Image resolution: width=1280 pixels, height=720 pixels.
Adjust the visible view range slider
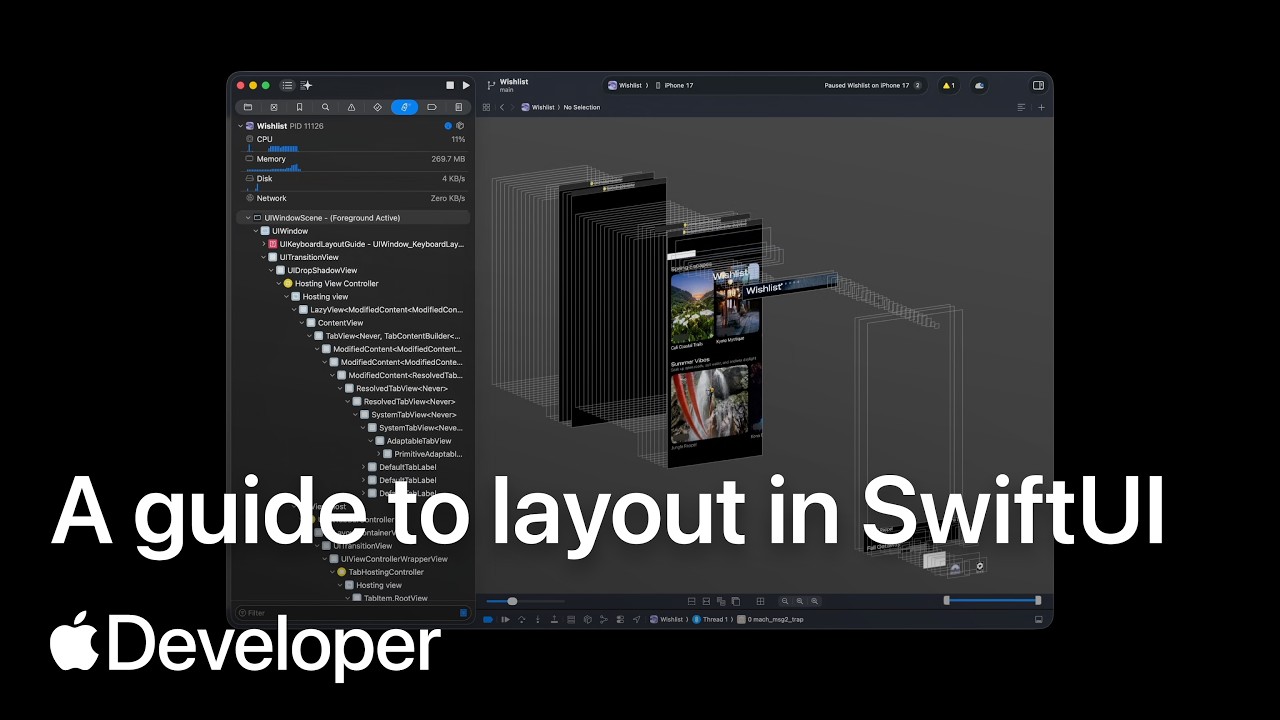coord(992,600)
